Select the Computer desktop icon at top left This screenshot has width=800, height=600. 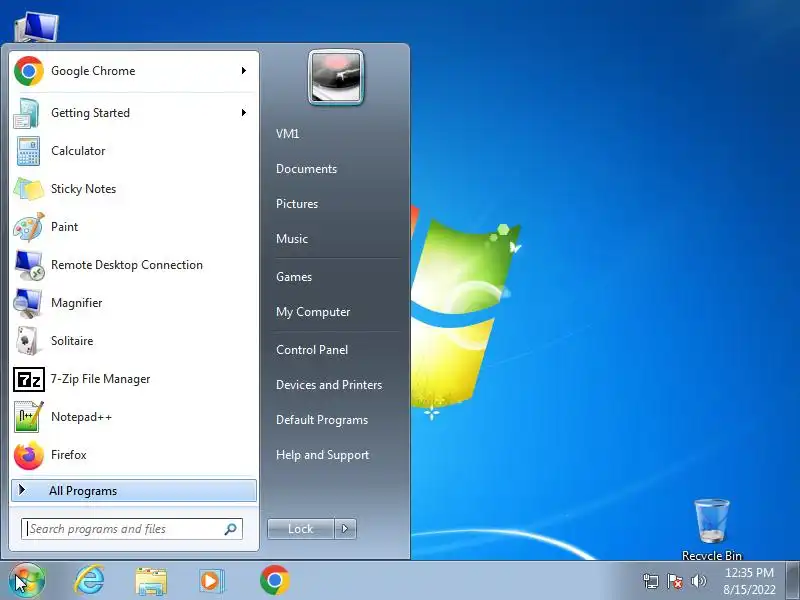pos(36,27)
